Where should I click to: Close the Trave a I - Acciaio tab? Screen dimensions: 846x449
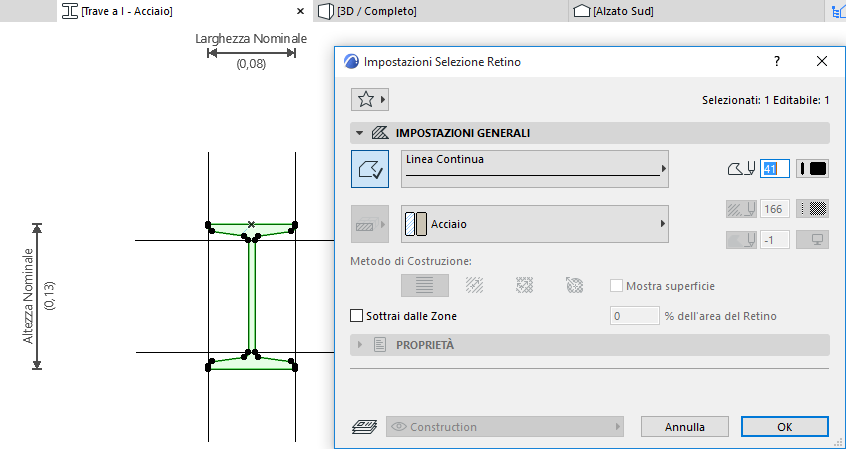tap(301, 11)
